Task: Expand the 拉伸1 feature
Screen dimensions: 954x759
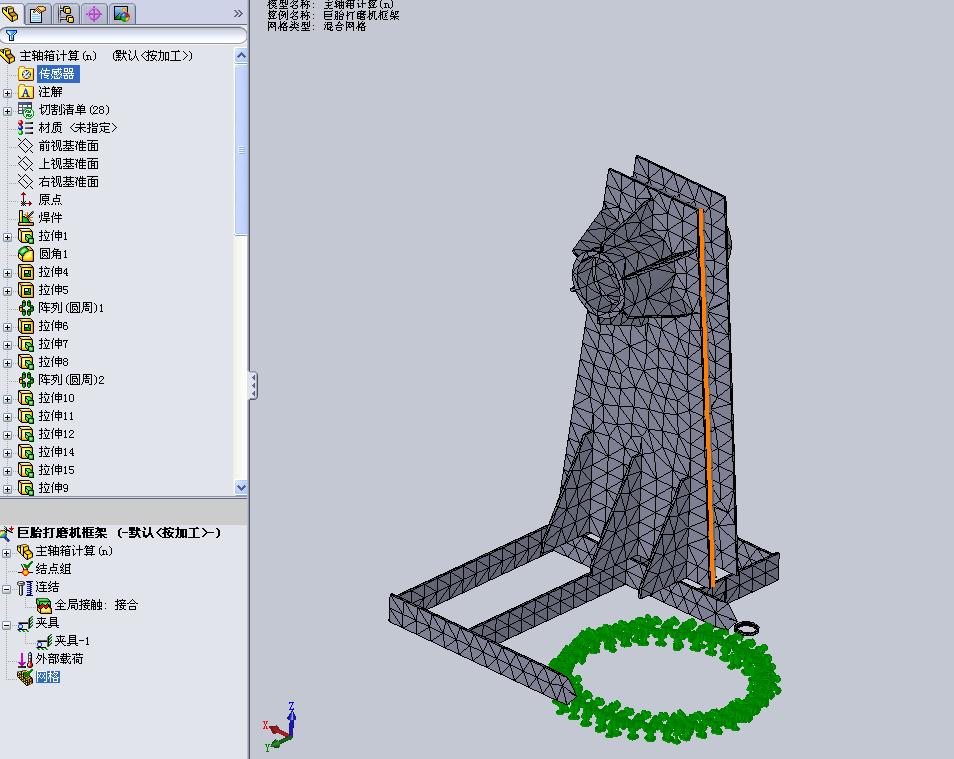Action: (x=7, y=237)
